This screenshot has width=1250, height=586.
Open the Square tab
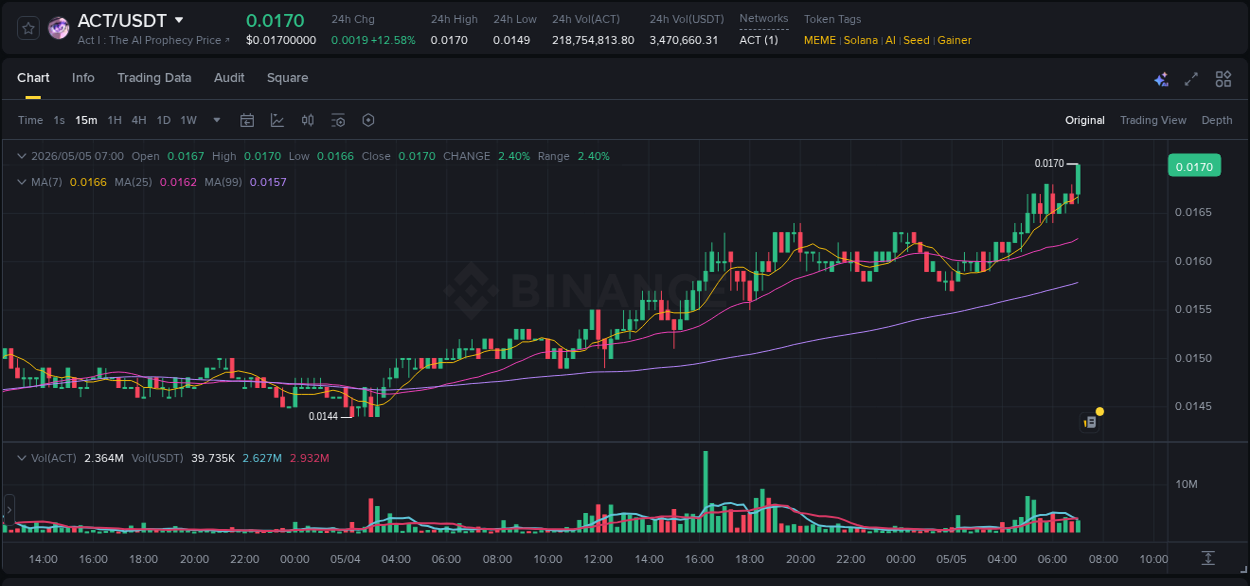(287, 78)
